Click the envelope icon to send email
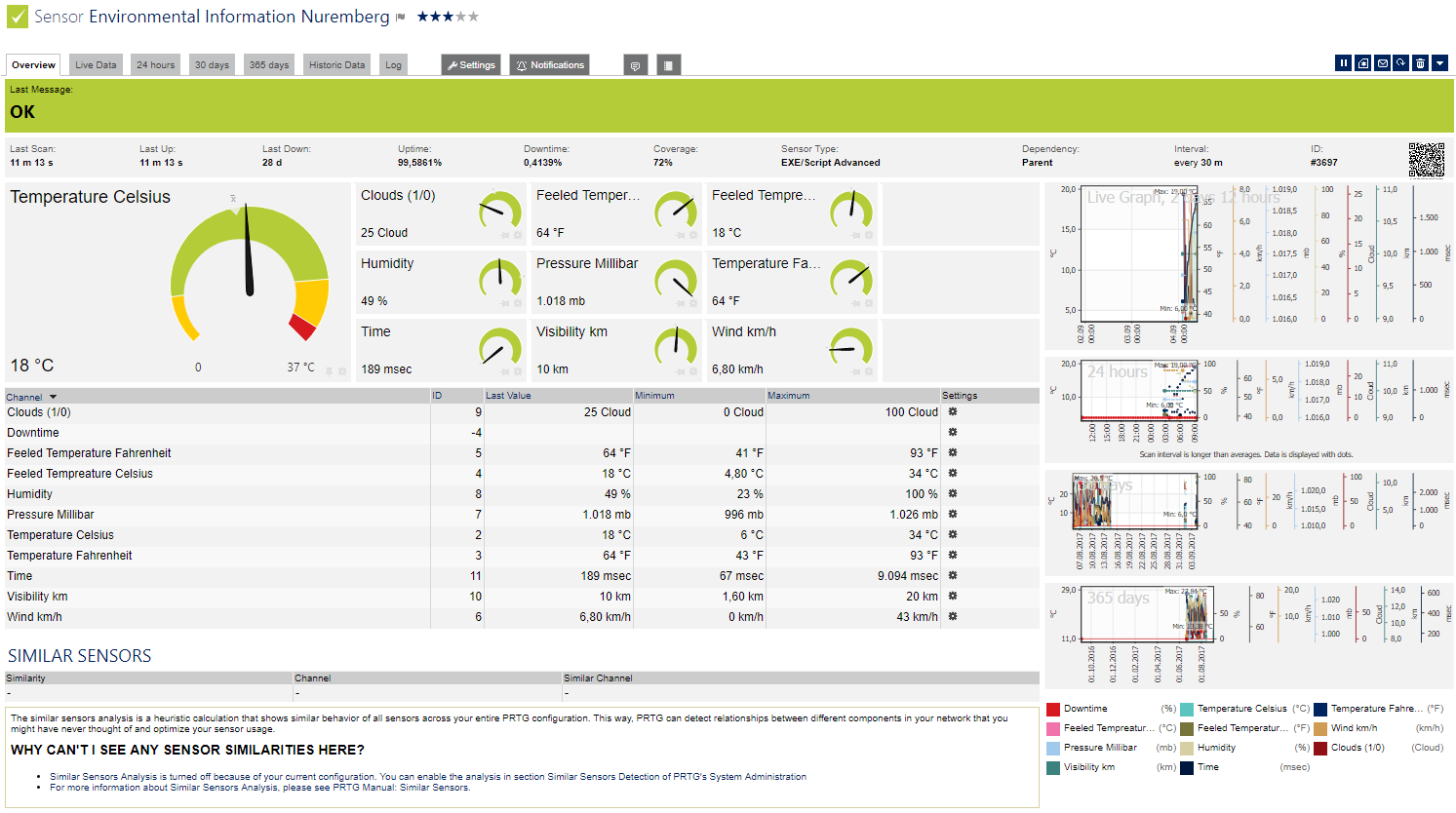This screenshot has height=813, width=1456. 1382,63
